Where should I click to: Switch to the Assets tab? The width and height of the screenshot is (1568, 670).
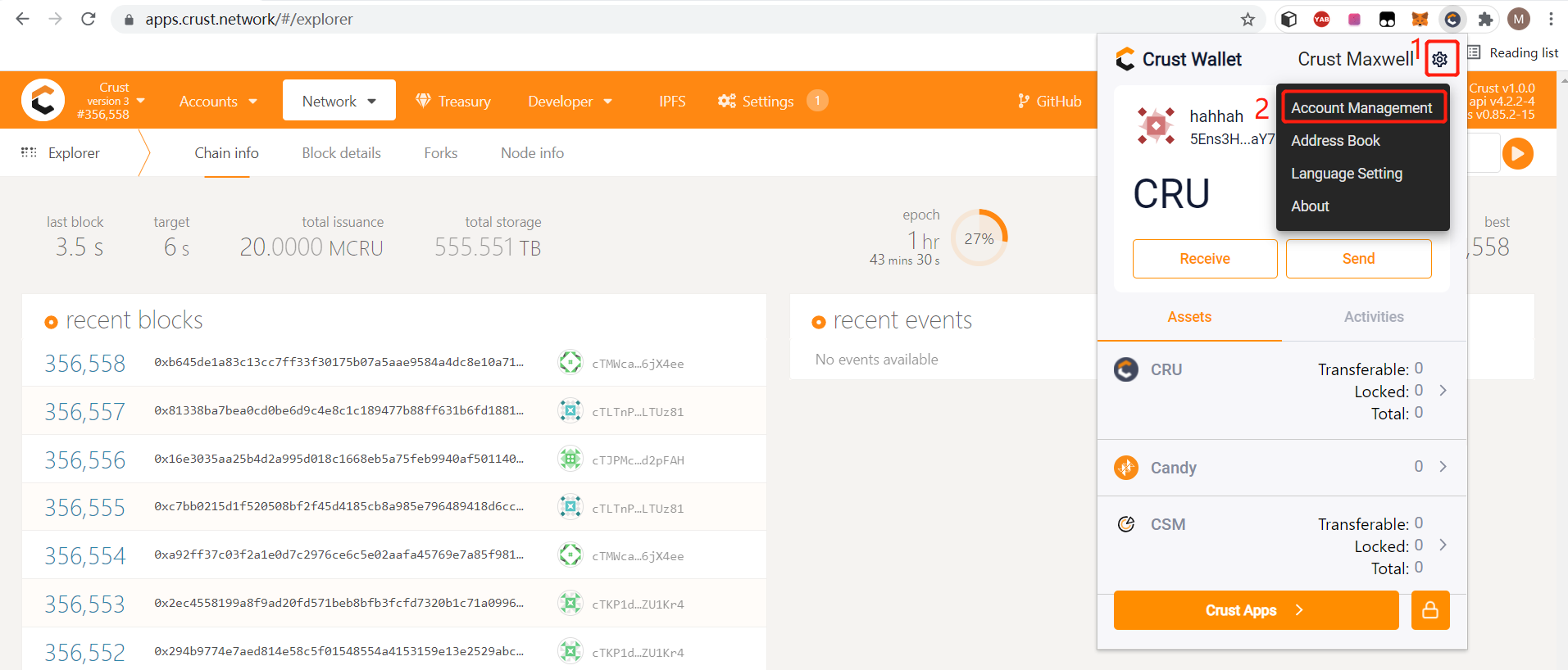click(x=1189, y=317)
